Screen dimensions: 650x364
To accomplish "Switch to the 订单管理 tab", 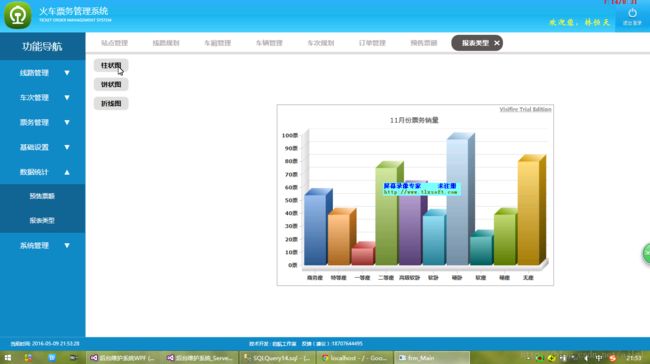I will 372,43.
